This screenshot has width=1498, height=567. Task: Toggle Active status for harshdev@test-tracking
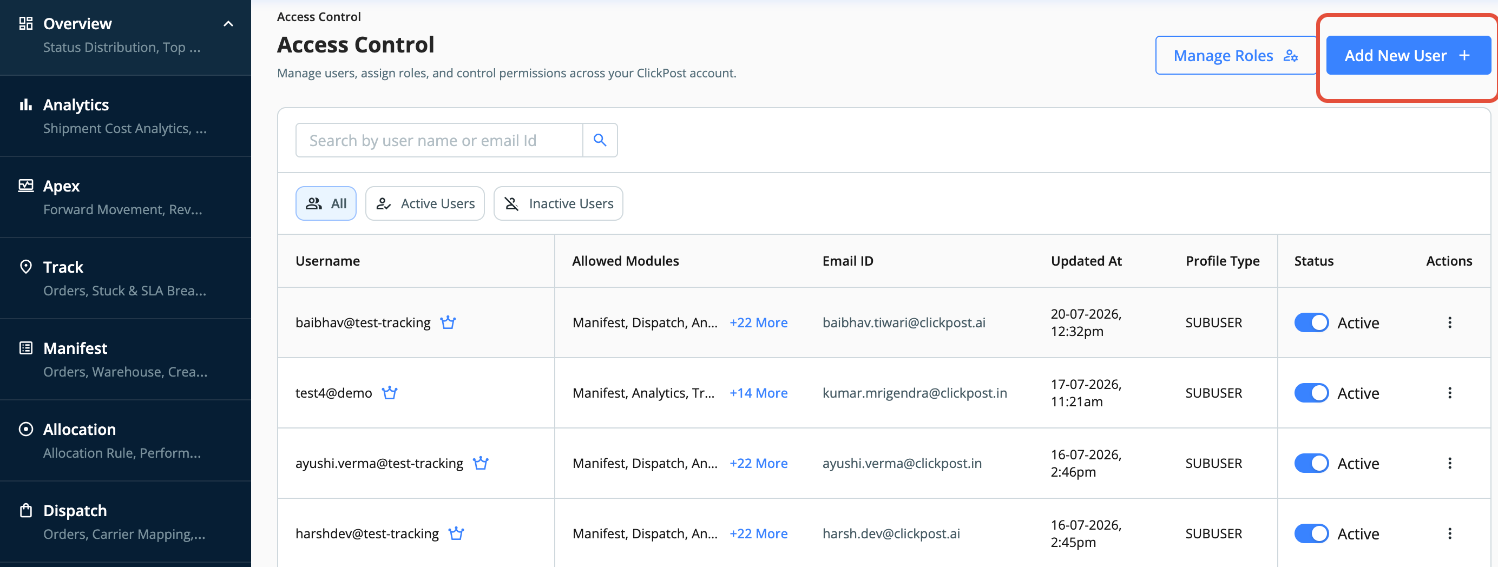click(x=1311, y=533)
